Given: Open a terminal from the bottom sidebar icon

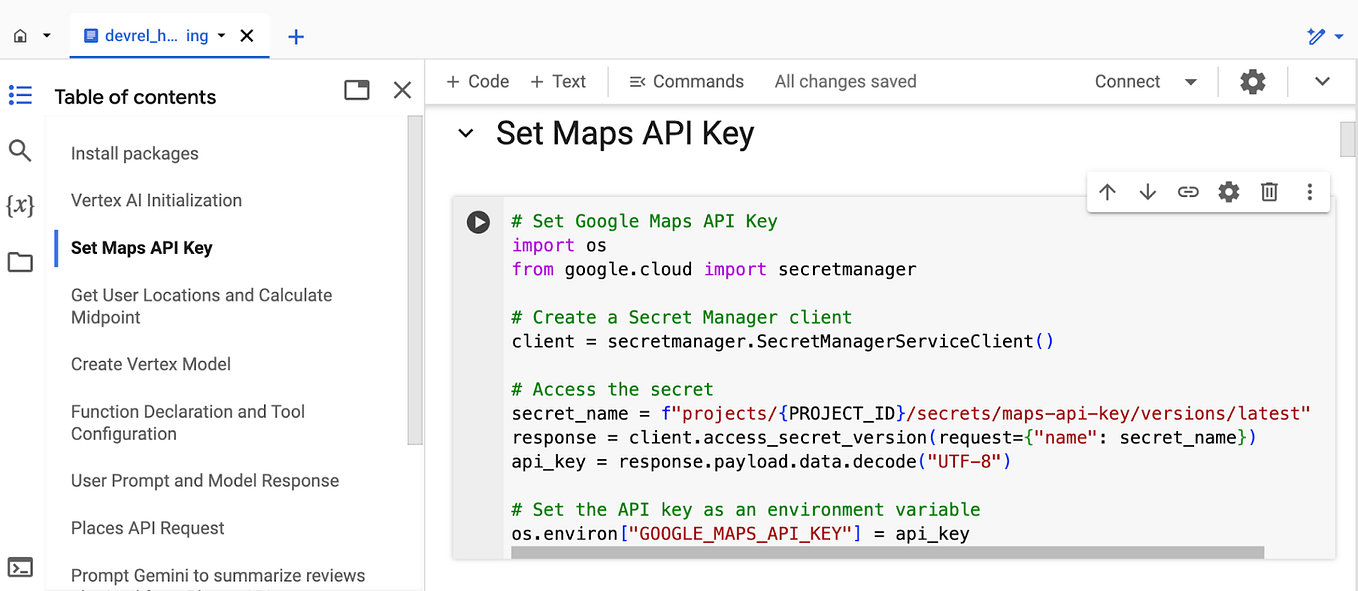Looking at the screenshot, I should coord(20,567).
